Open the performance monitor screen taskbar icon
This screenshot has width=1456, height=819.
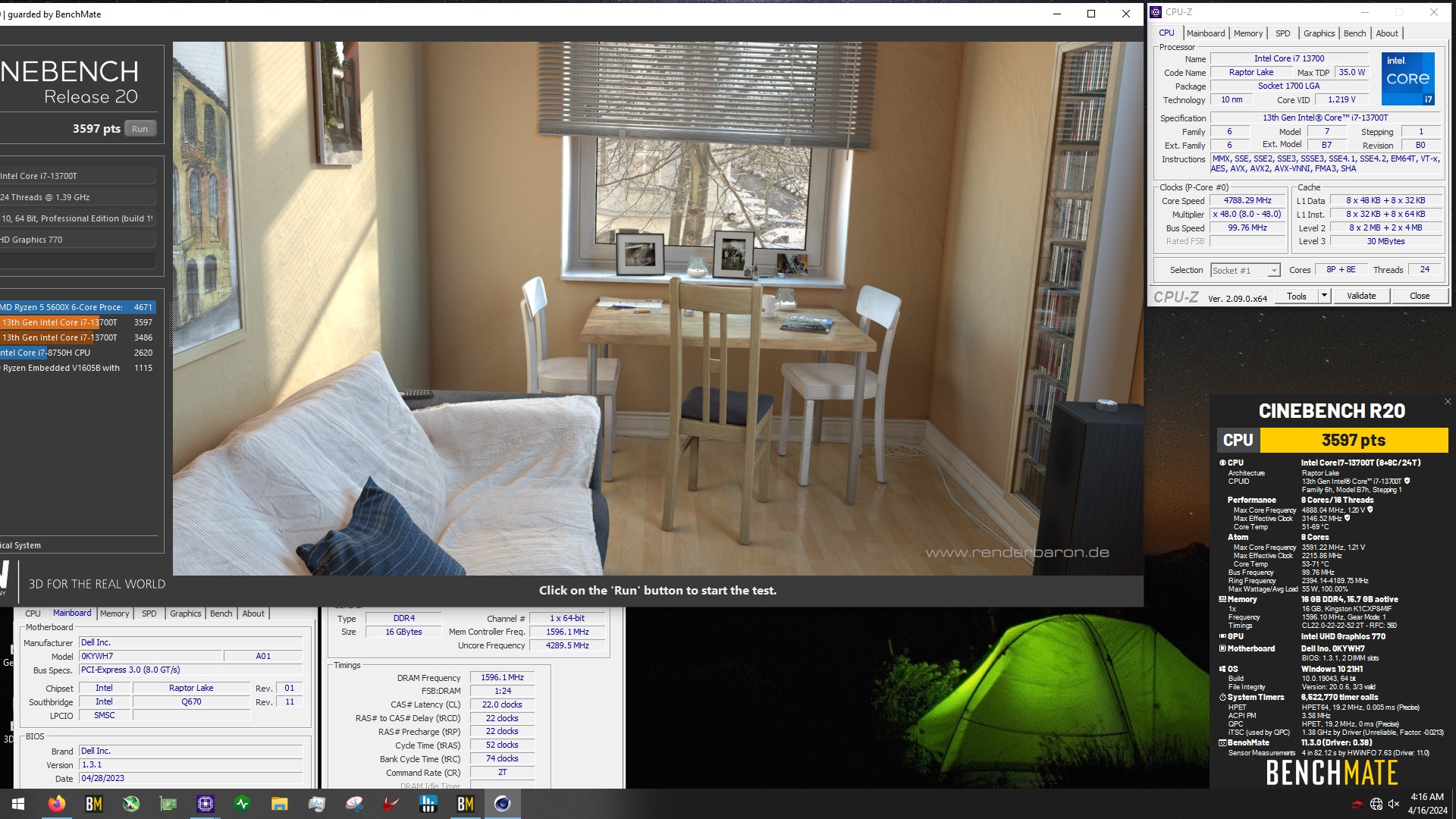click(x=317, y=804)
